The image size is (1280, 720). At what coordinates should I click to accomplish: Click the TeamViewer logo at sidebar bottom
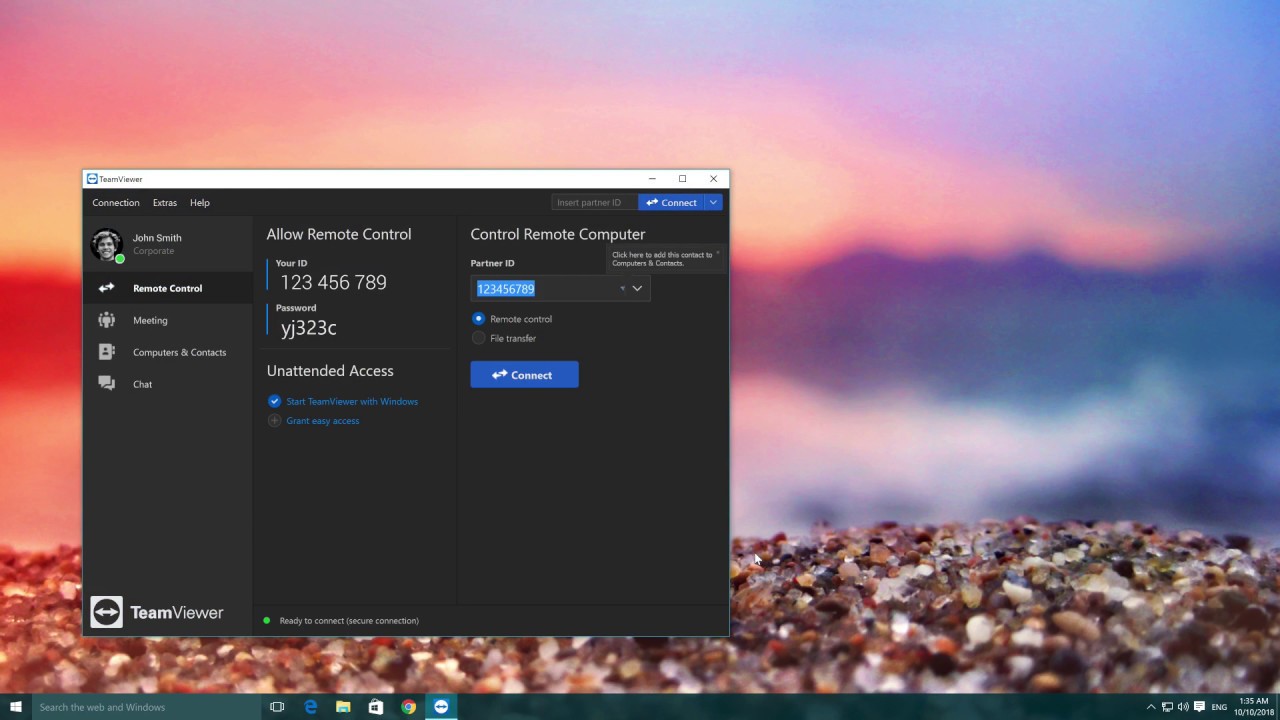(157, 612)
